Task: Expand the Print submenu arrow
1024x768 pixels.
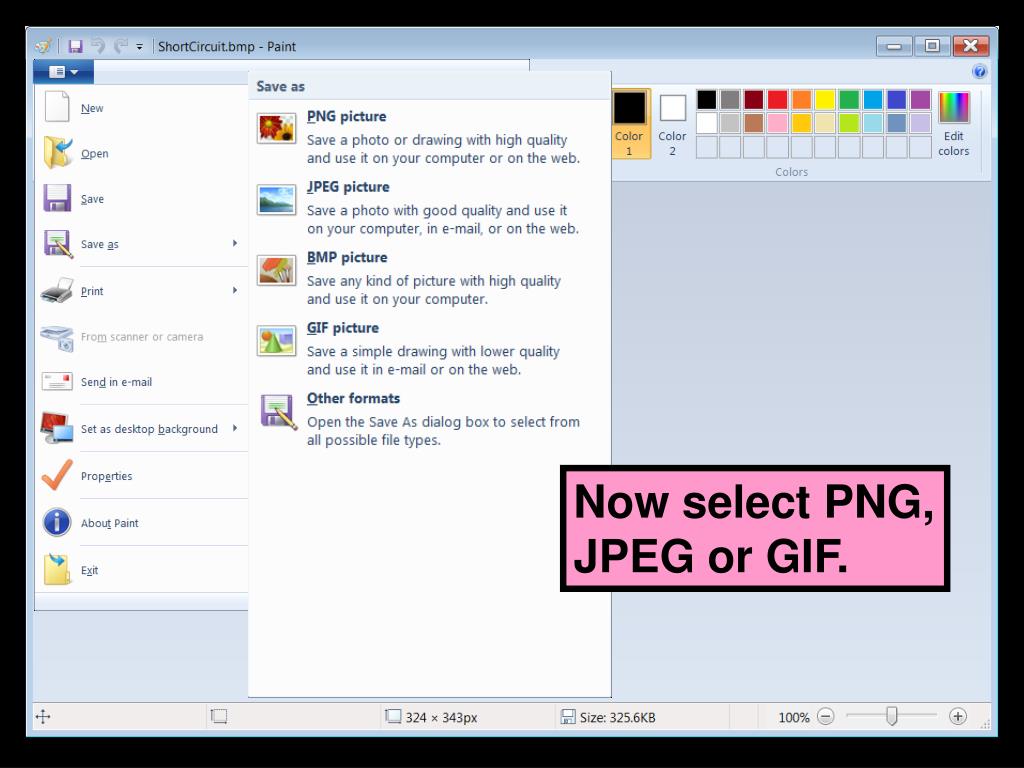Action: pos(235,290)
